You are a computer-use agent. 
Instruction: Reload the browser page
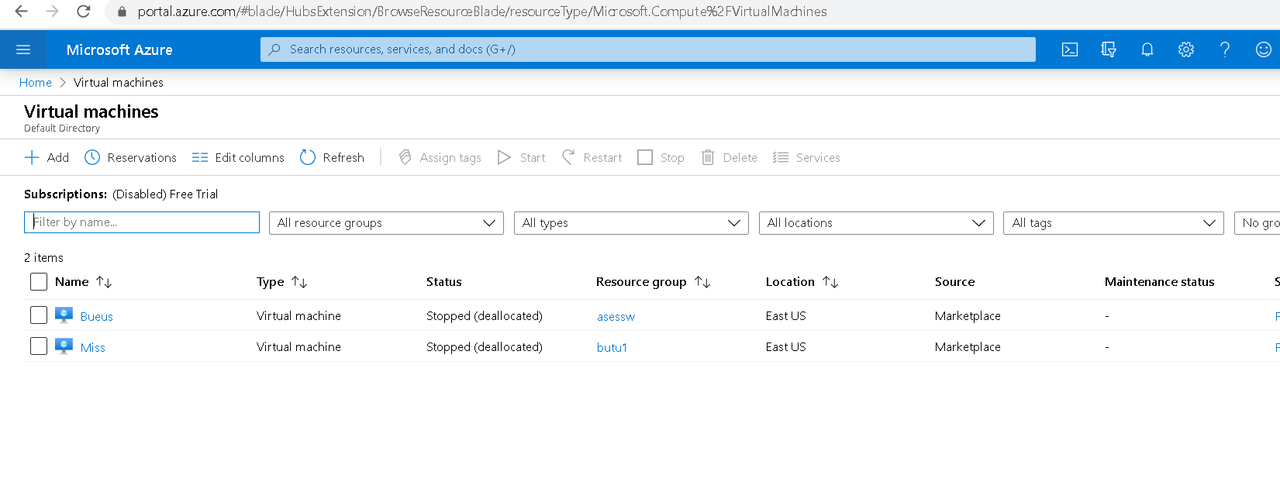coord(84,12)
